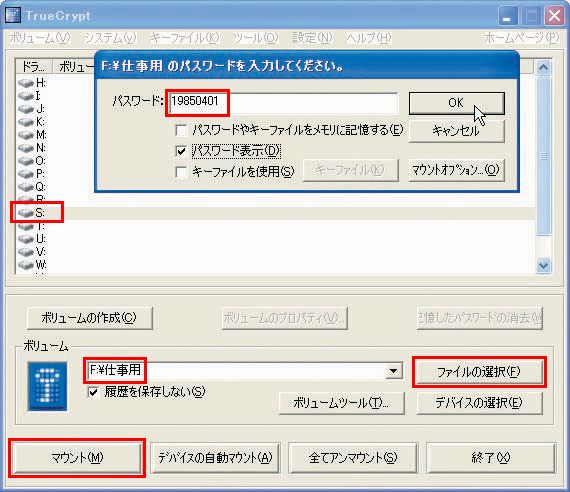Enable the キーファイルを使用 checkbox

pos(181,172)
